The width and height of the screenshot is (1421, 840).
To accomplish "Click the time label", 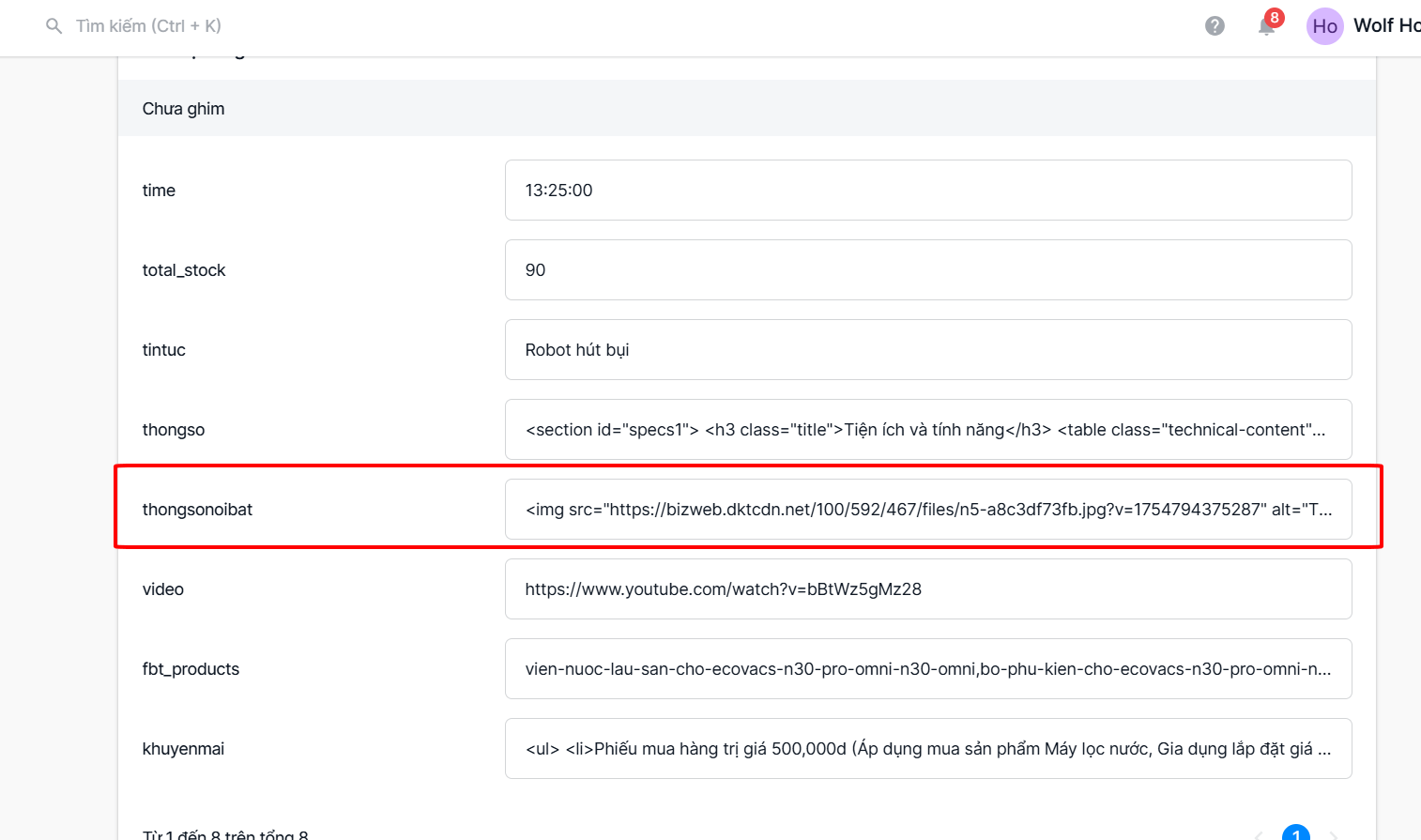I will point(159,191).
